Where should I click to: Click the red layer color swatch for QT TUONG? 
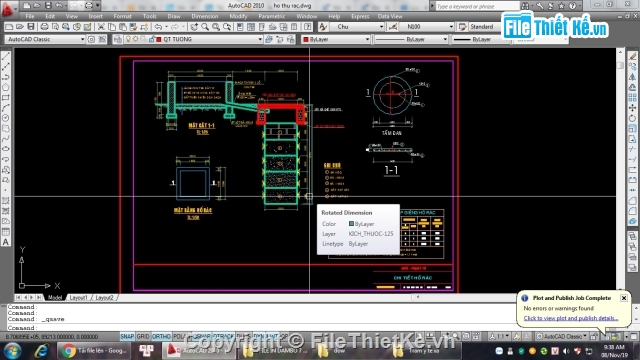[x=159, y=39]
